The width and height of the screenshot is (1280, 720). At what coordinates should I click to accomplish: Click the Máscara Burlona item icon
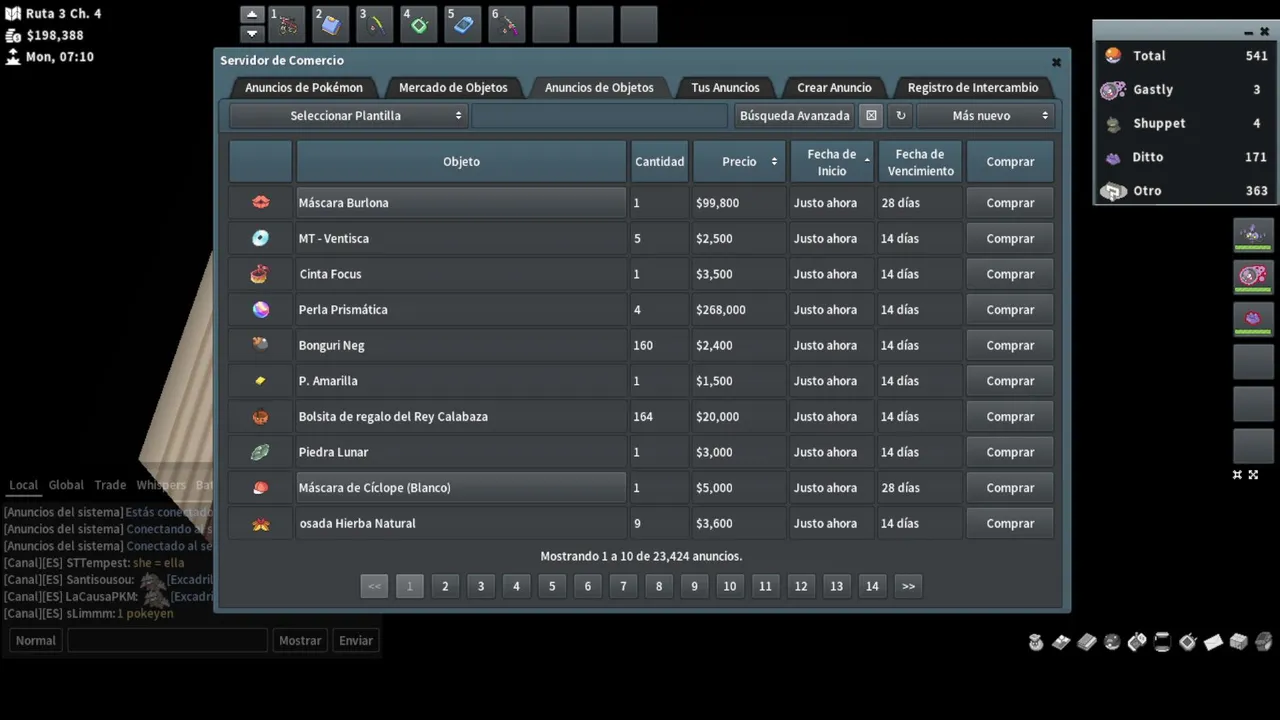[x=261, y=202]
